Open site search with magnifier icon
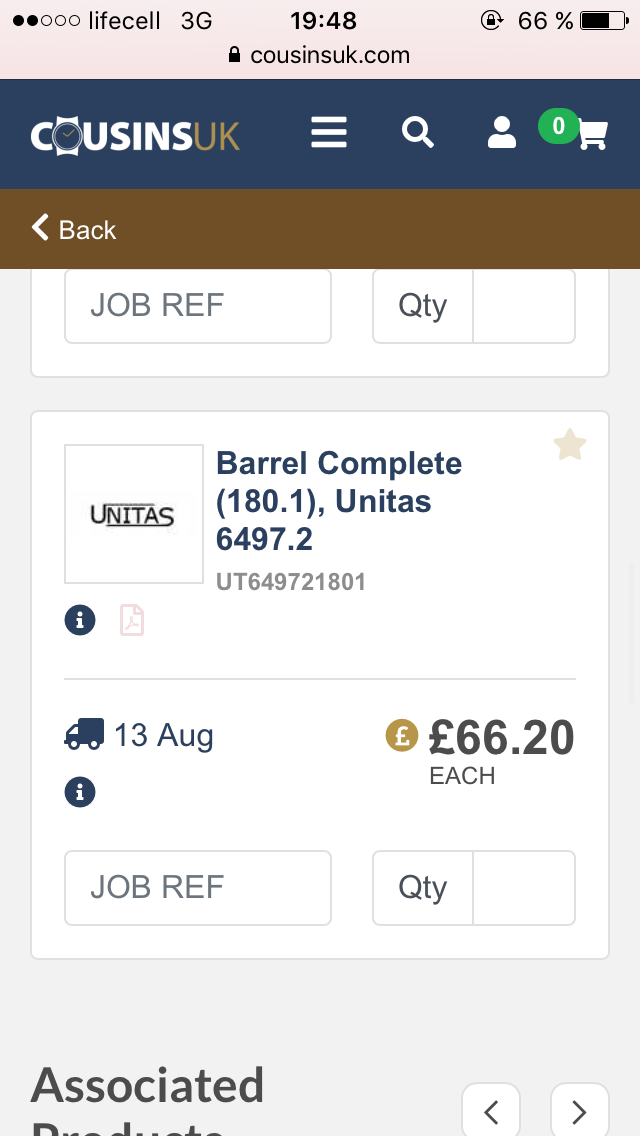Screen dimensions: 640x1136 coord(417,132)
